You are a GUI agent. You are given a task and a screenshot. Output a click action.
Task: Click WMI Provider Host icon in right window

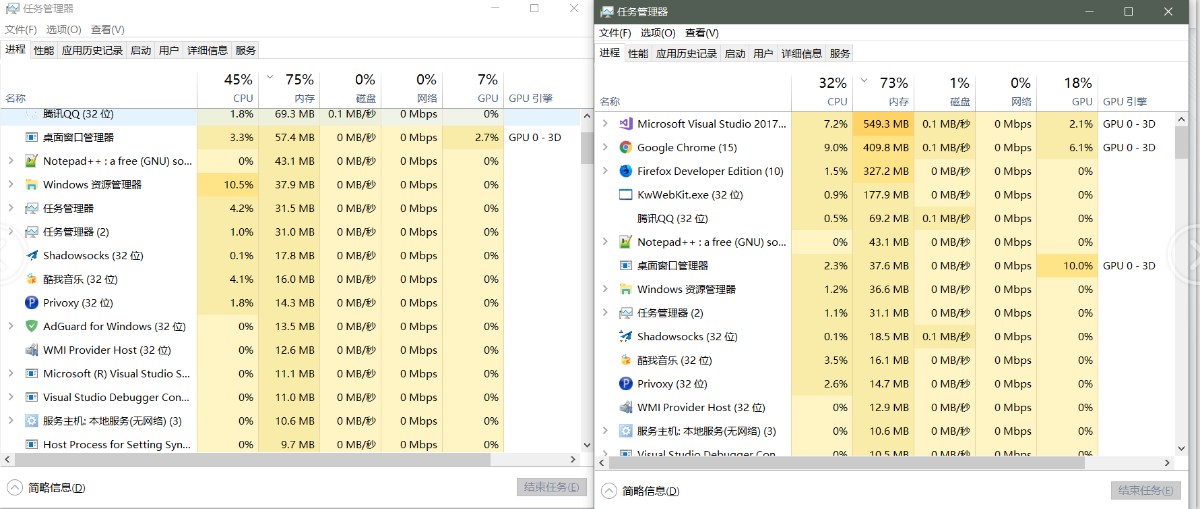pos(626,408)
